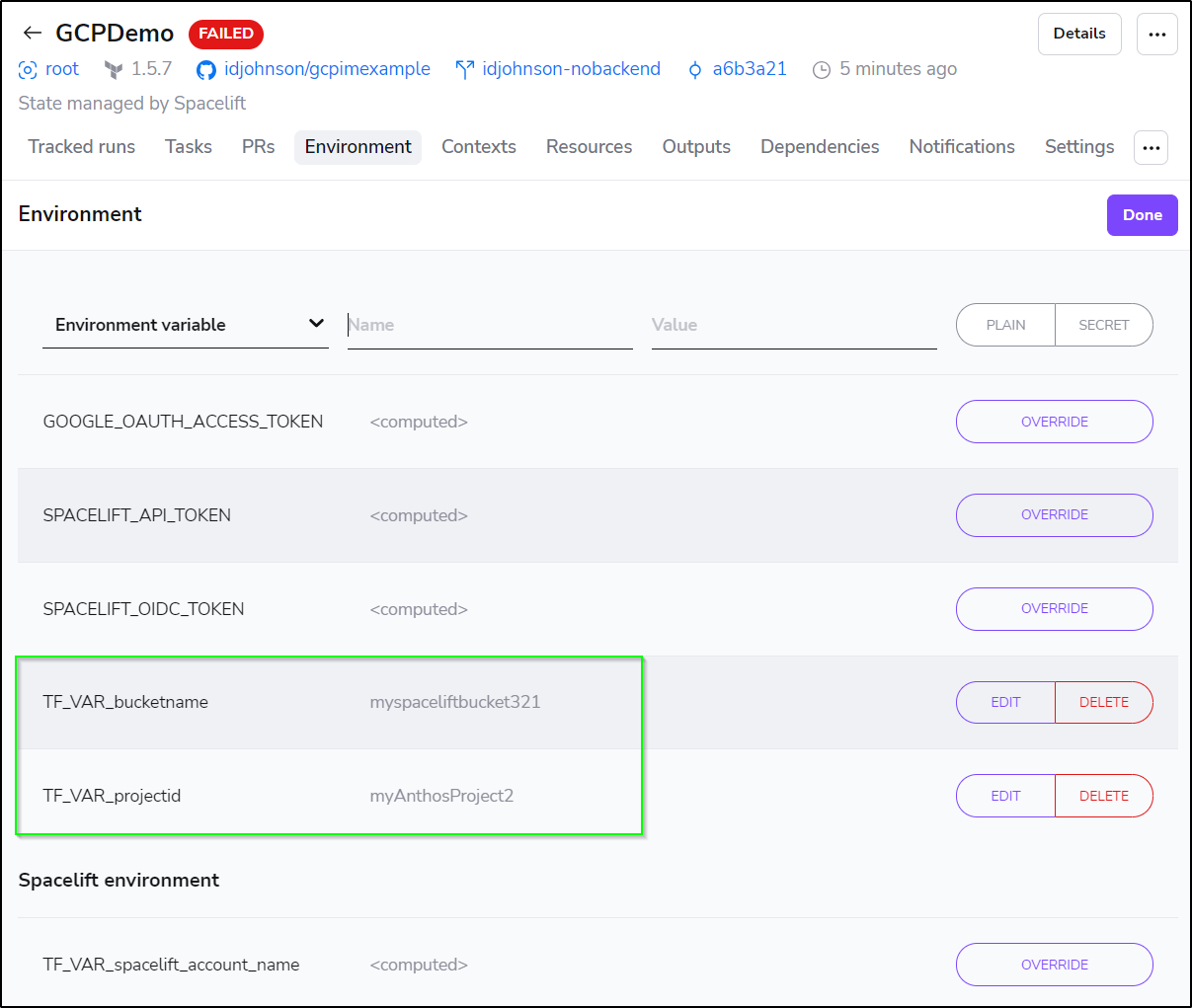The width and height of the screenshot is (1192, 1008).
Task: Click the Details button
Action: (1079, 34)
